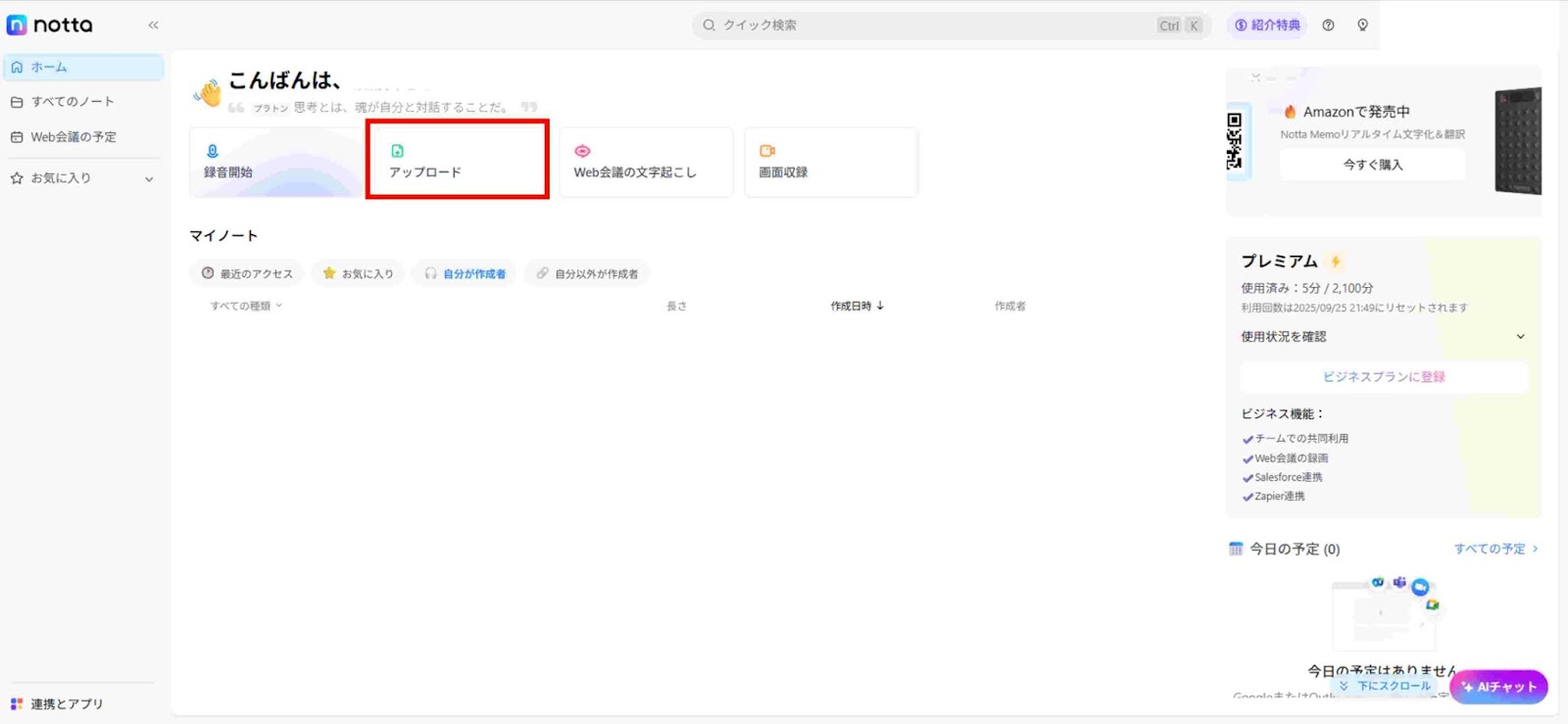Viewport: 1568px width, 724px height.
Task: Click the 今すぐ購入 buy button
Action: pos(1372,165)
